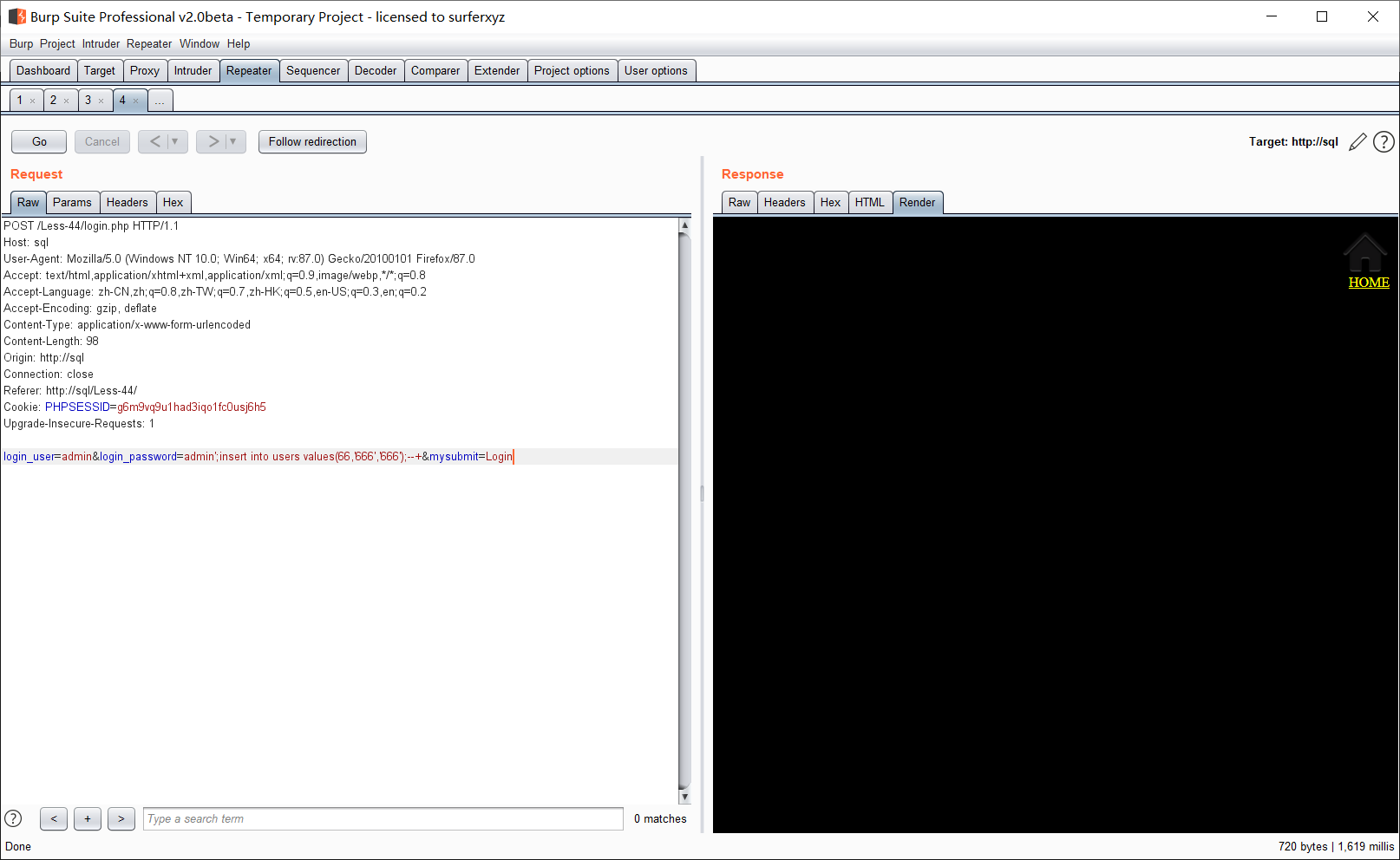Switch to Dashboard tab

point(43,71)
